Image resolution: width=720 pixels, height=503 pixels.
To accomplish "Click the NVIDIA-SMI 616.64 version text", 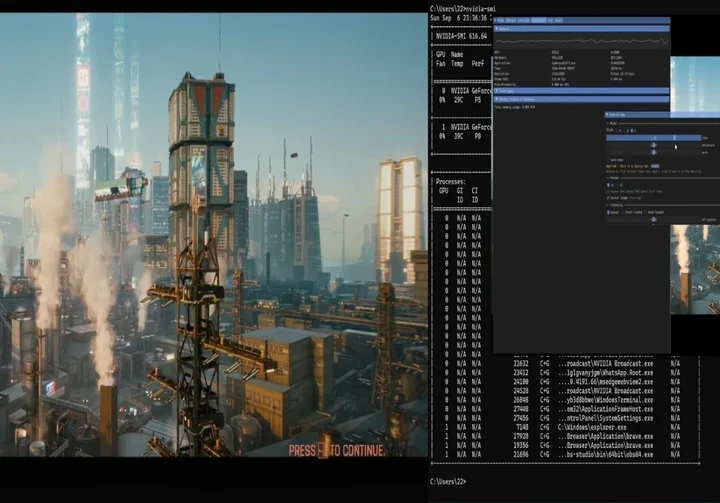I will (x=461, y=36).
